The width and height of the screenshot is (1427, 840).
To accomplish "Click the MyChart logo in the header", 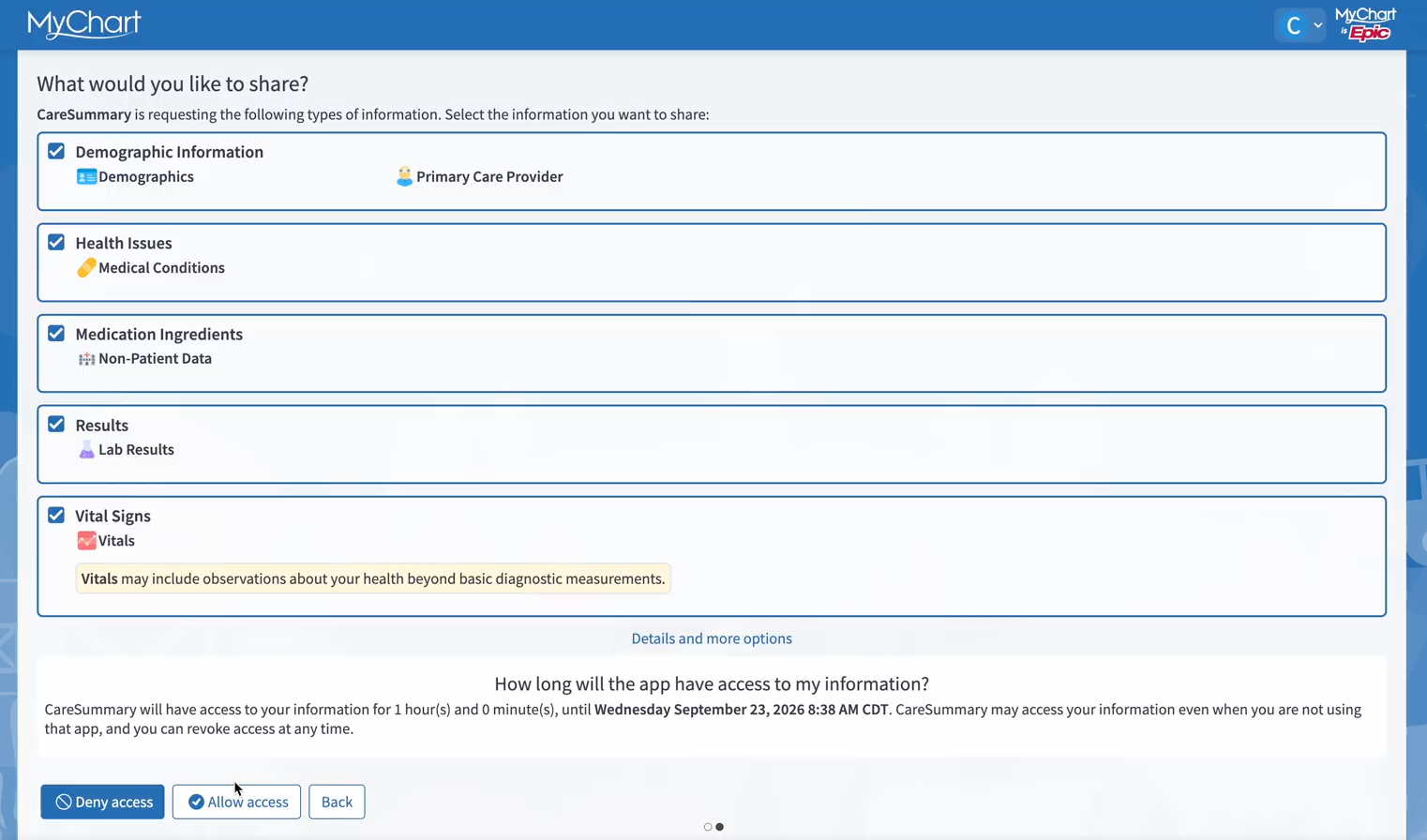I will click(84, 24).
